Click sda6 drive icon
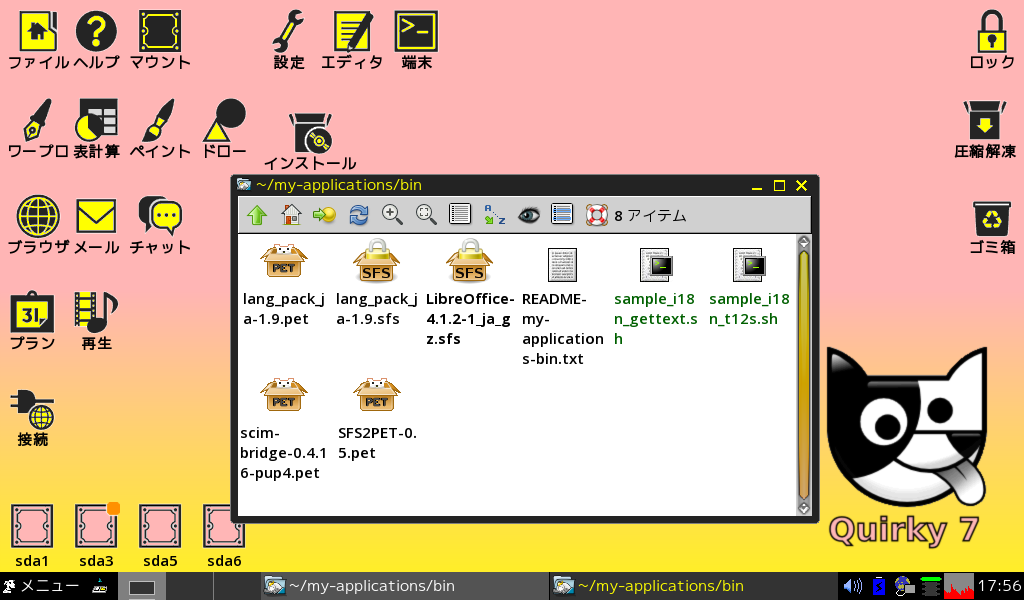The height and width of the screenshot is (600, 1024). (224, 535)
